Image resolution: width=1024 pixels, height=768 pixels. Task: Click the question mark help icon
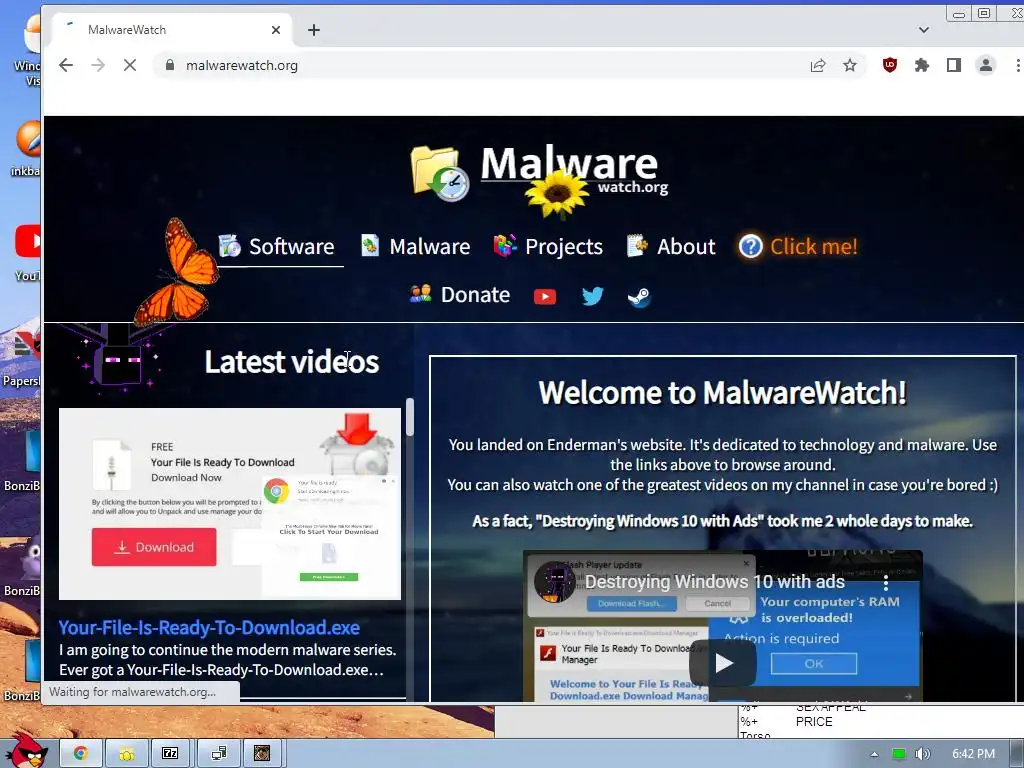coord(750,246)
